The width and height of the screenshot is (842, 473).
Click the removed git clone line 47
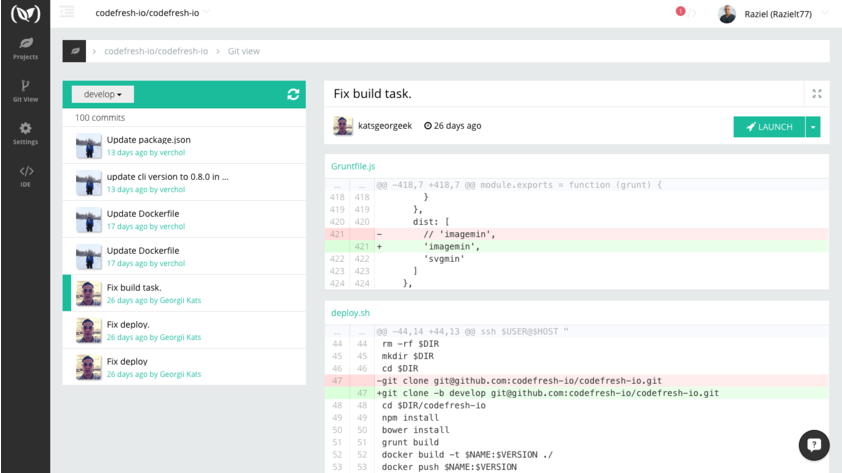577,381
